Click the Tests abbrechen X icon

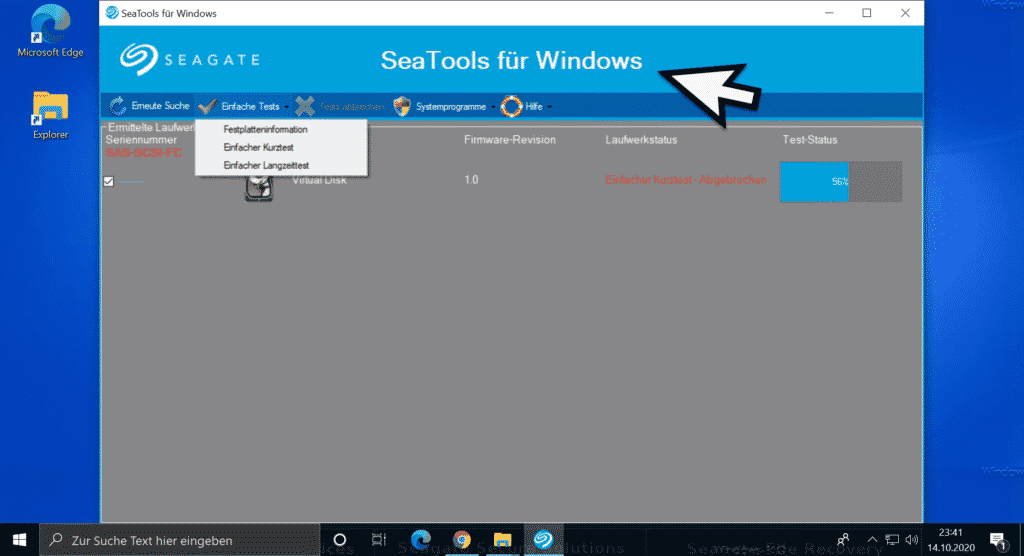(305, 106)
